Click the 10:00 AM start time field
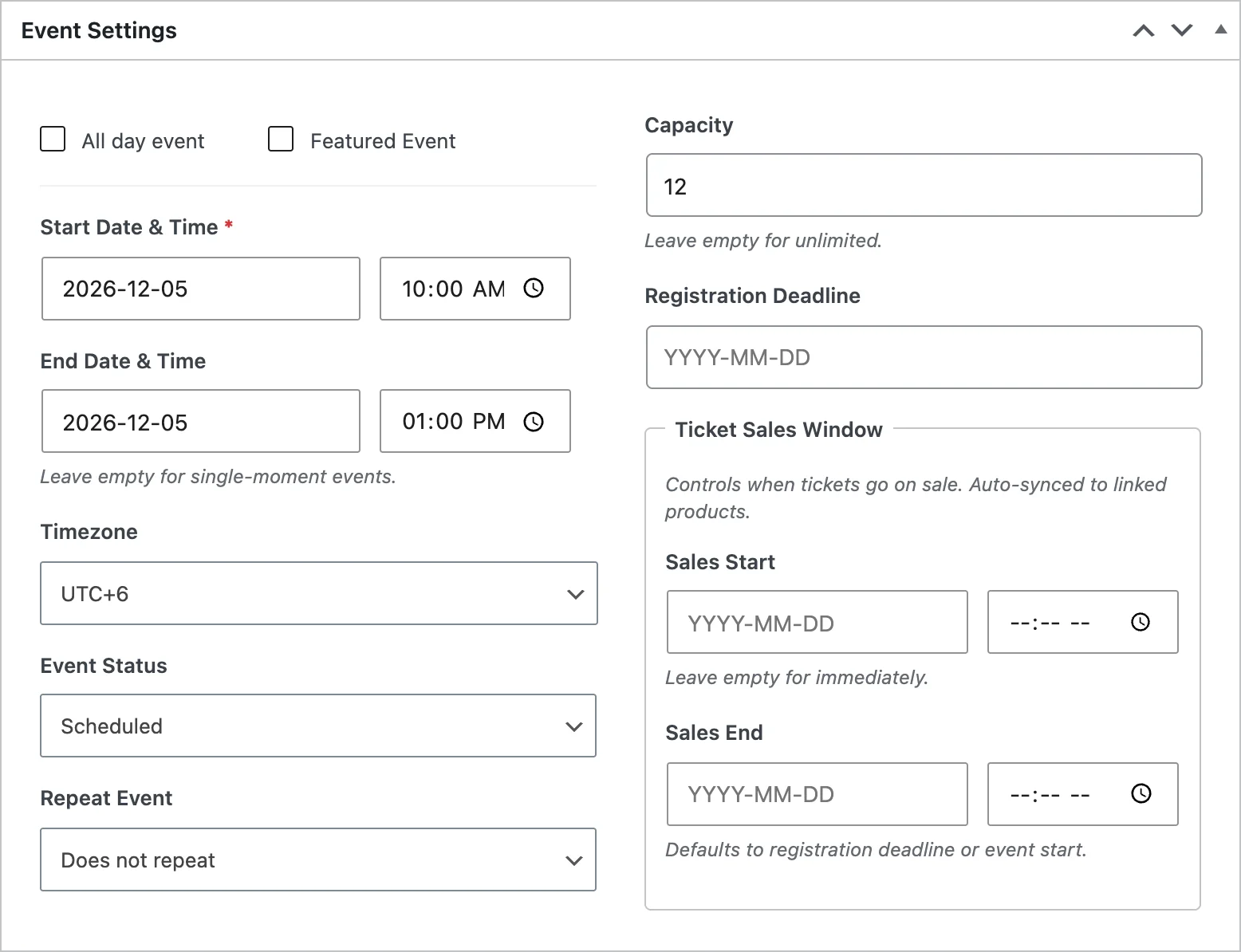 475,289
